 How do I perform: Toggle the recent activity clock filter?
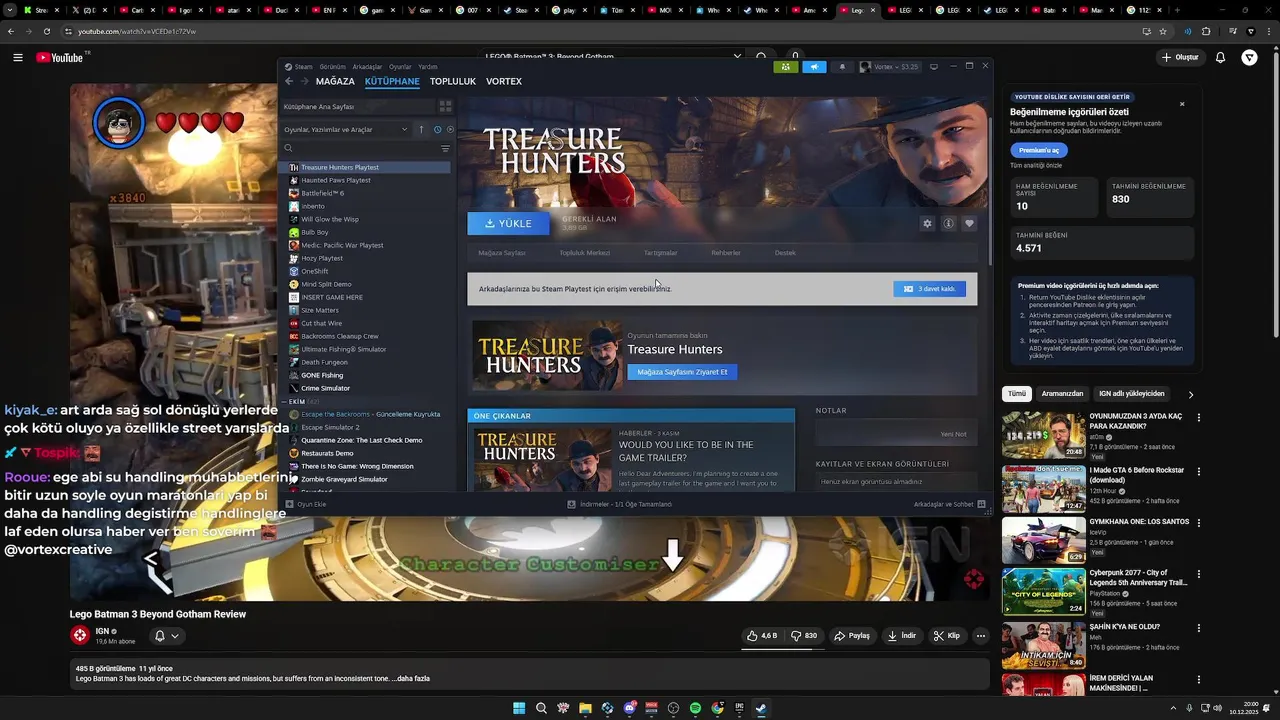tap(437, 129)
